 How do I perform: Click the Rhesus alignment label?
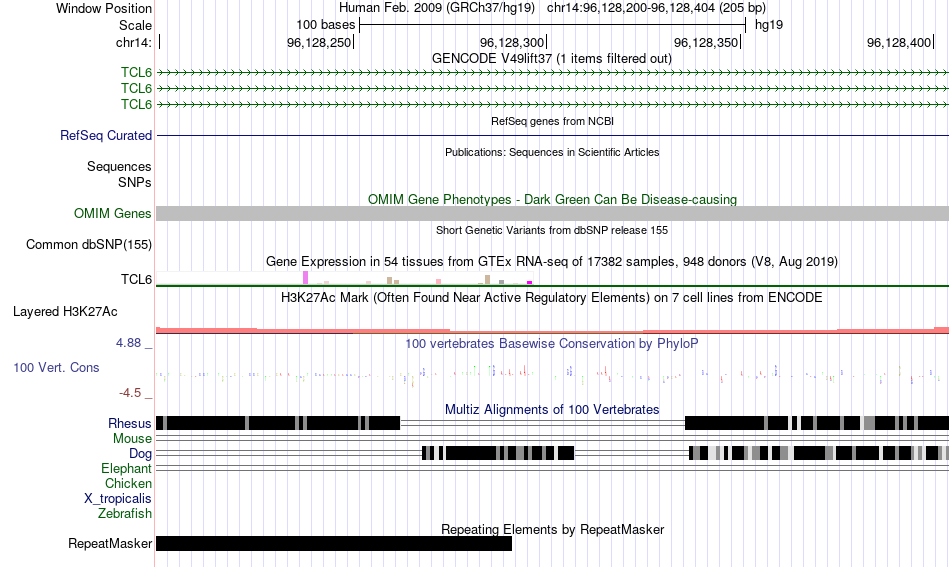[130, 423]
